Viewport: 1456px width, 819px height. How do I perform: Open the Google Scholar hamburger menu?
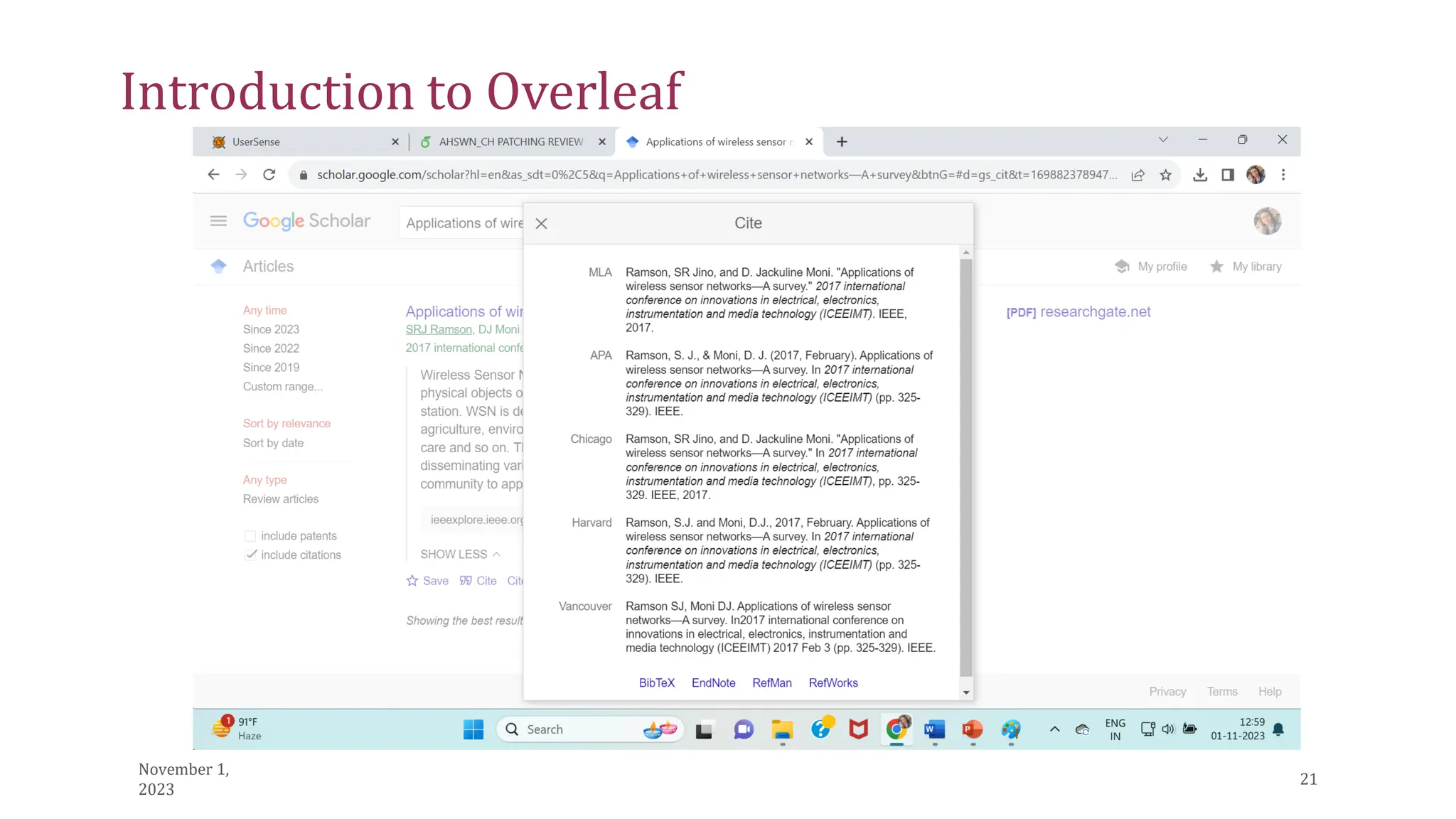click(x=218, y=221)
